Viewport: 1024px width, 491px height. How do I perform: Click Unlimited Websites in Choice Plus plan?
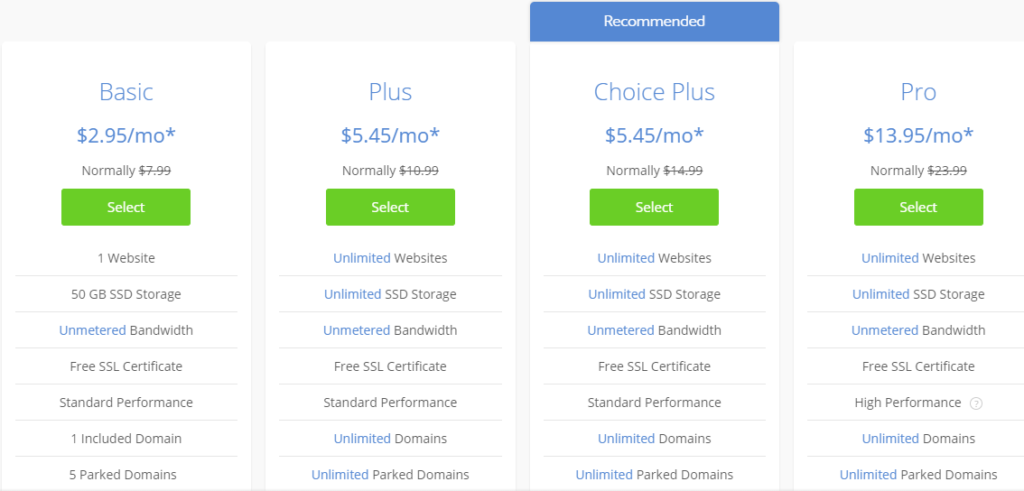(625, 258)
